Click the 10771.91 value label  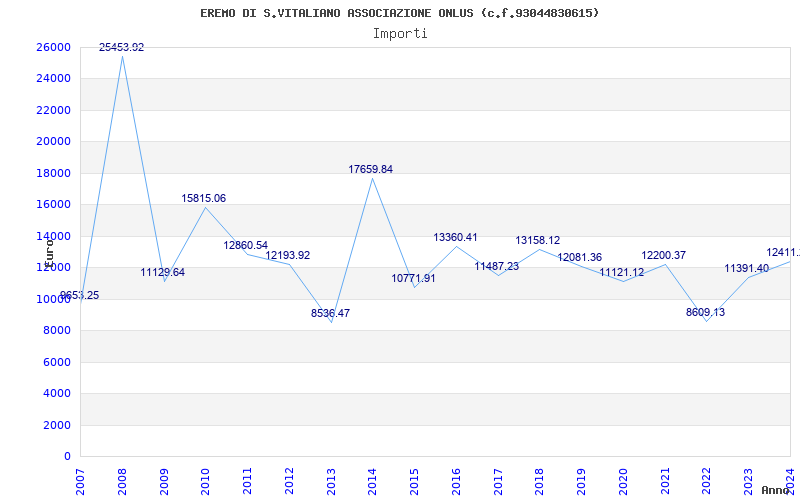tap(413, 279)
